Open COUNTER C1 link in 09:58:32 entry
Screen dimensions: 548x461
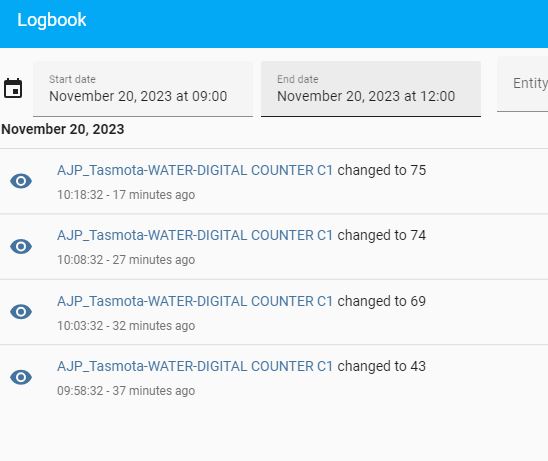[195, 366]
